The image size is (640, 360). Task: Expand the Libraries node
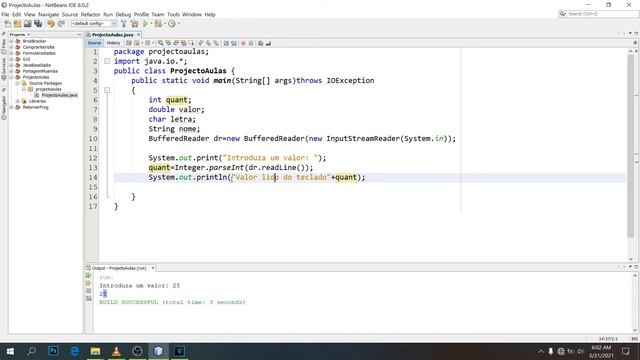point(18,101)
